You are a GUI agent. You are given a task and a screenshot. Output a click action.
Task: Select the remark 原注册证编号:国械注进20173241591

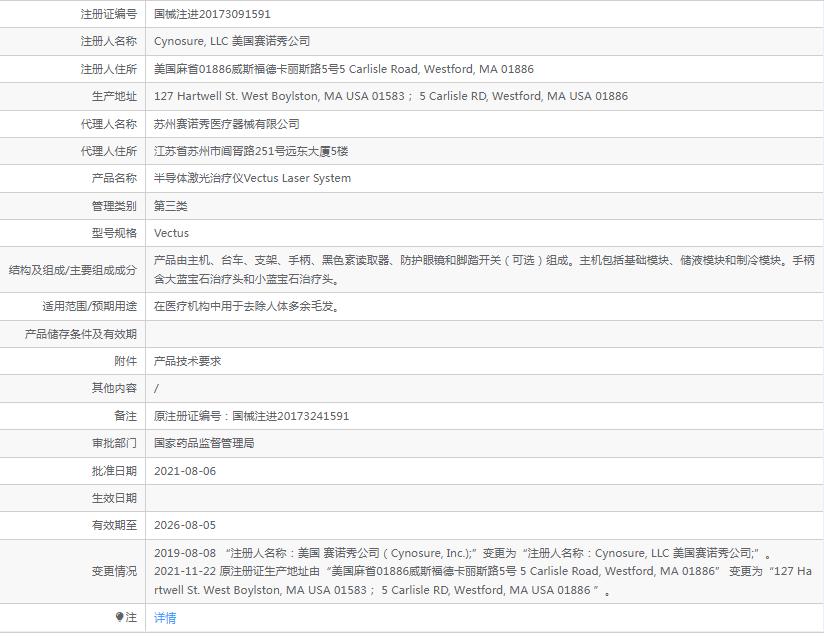click(252, 416)
